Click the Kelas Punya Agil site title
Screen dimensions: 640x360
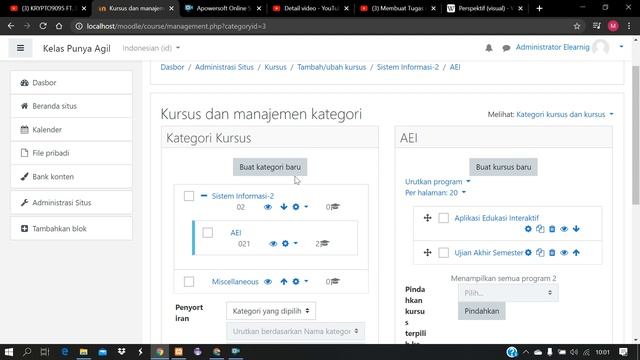tap(77, 49)
